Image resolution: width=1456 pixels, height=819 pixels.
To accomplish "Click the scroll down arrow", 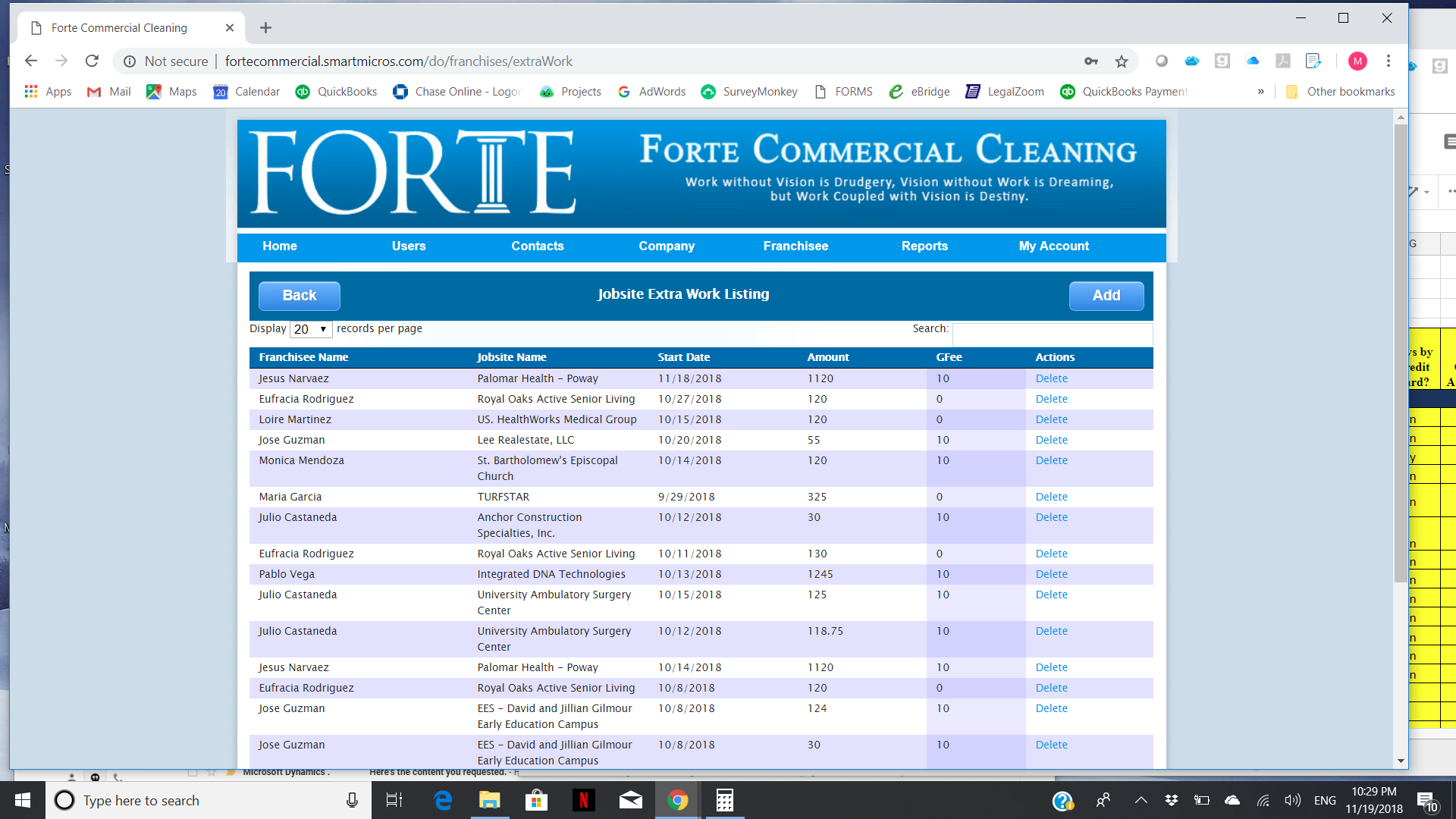I will click(x=1401, y=761).
